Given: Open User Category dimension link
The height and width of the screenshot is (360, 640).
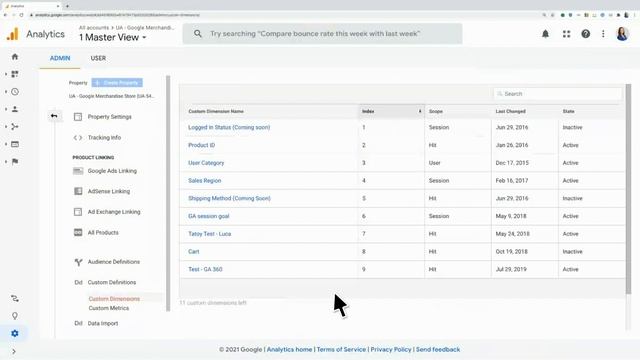Looking at the screenshot, I should point(206,163).
